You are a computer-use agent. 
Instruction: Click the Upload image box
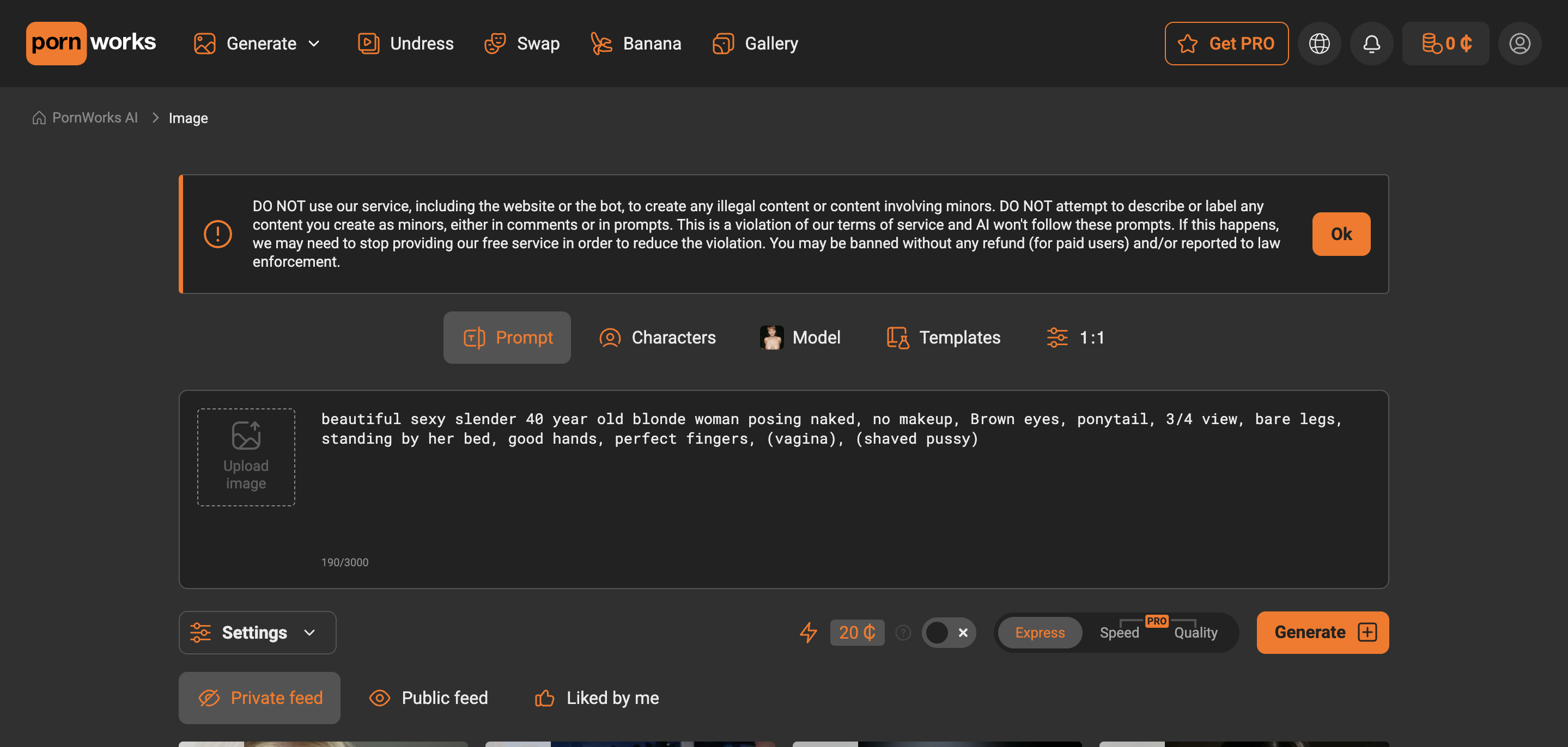246,457
